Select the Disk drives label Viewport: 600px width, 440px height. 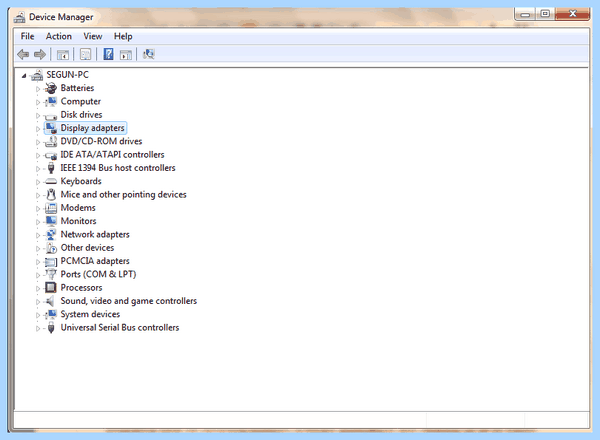point(82,115)
